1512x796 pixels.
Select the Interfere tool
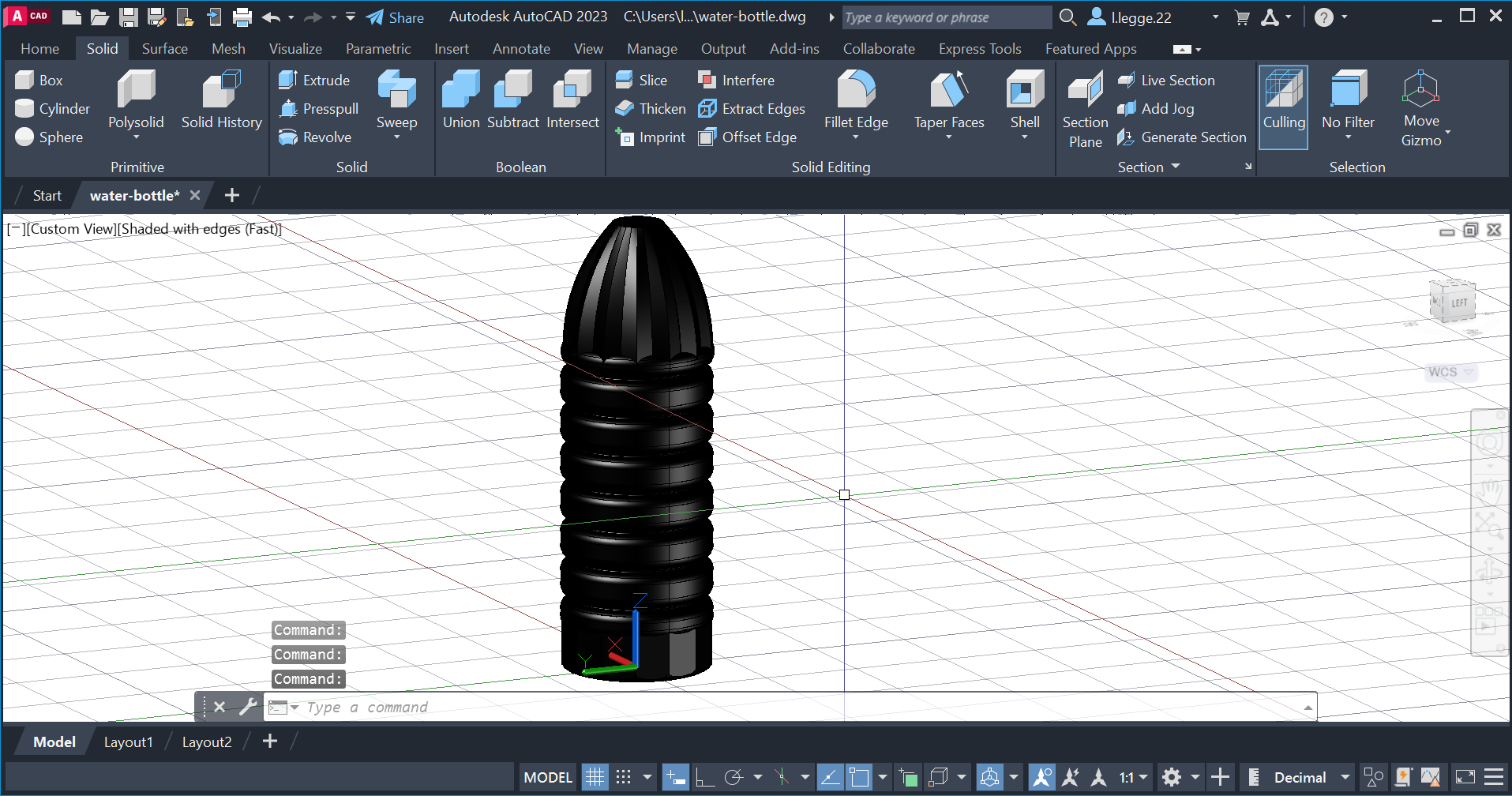coord(736,80)
